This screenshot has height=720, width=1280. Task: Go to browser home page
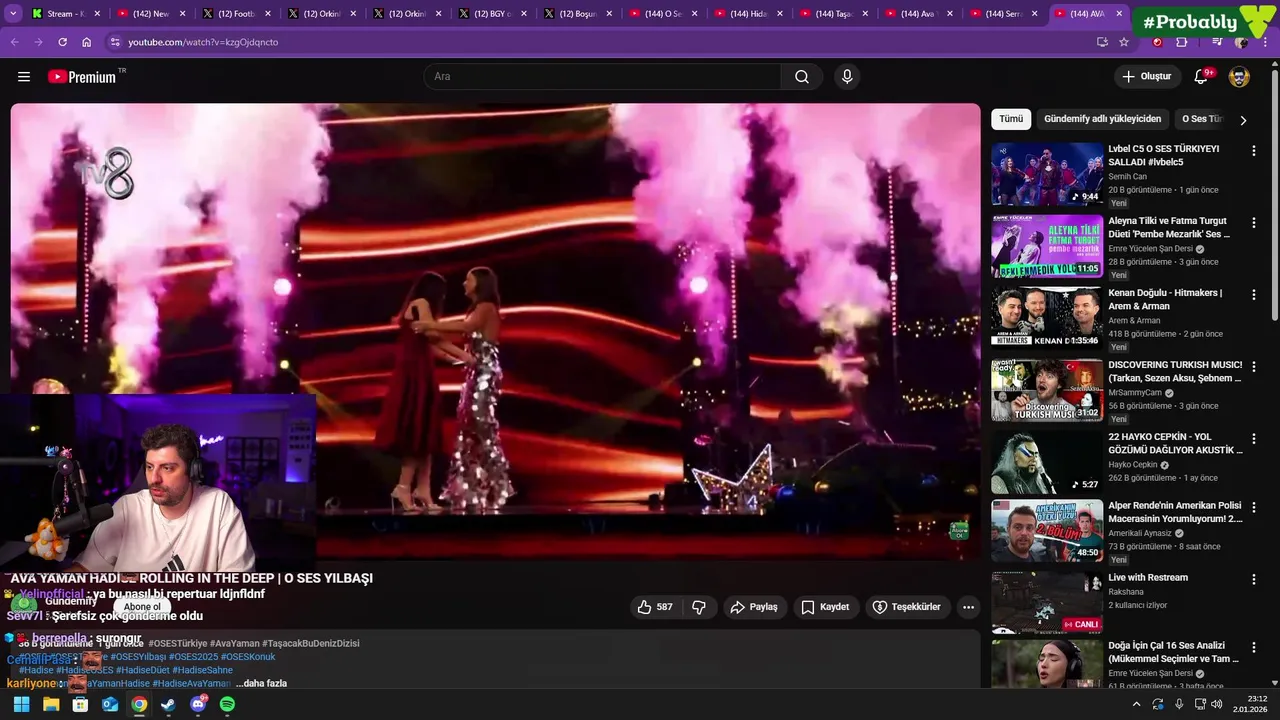[x=87, y=42]
